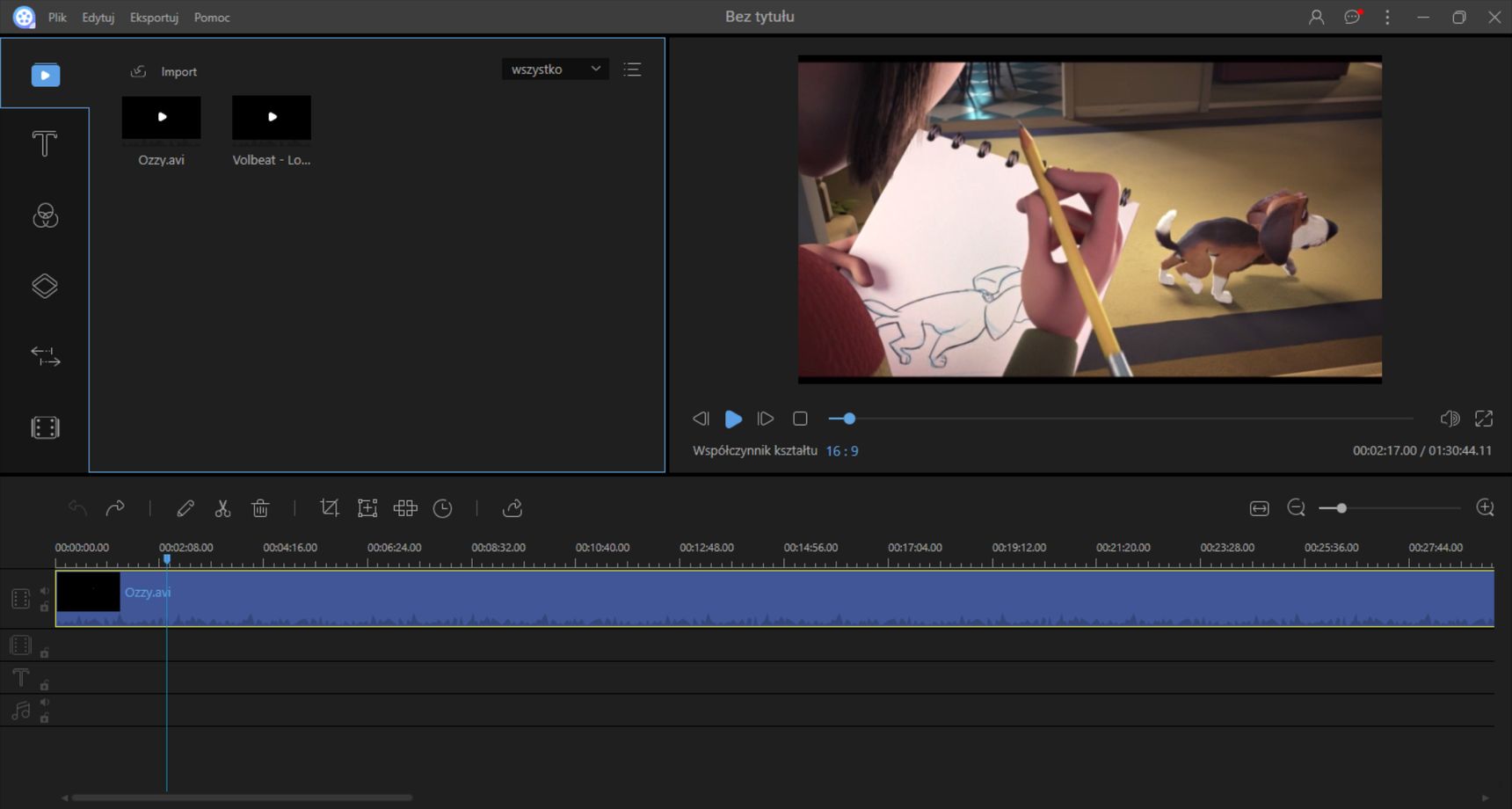Split clip with the scissors tool

tap(222, 508)
